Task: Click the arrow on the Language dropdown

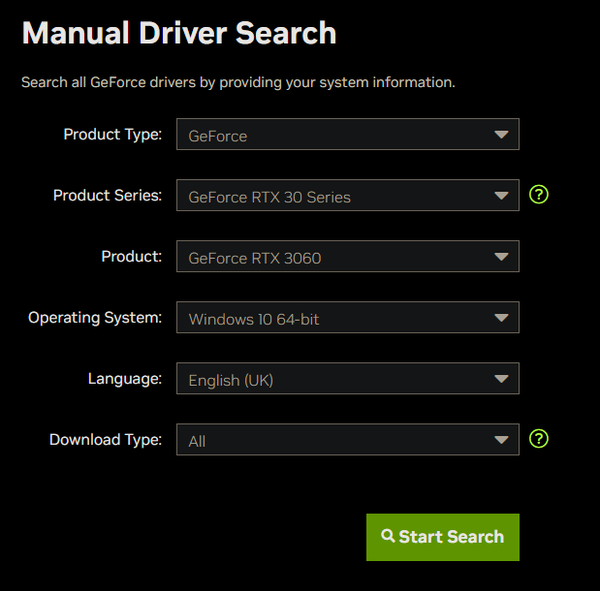Action: point(501,379)
